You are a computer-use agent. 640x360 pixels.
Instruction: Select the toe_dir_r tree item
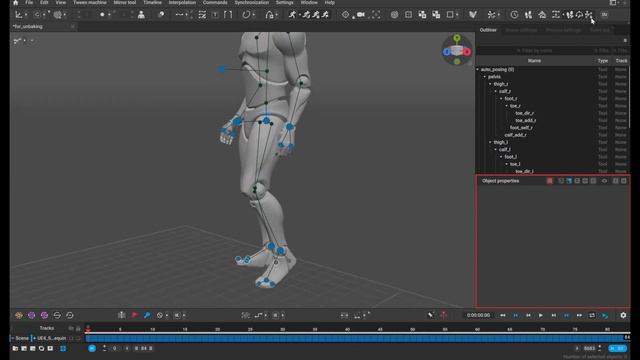524,113
